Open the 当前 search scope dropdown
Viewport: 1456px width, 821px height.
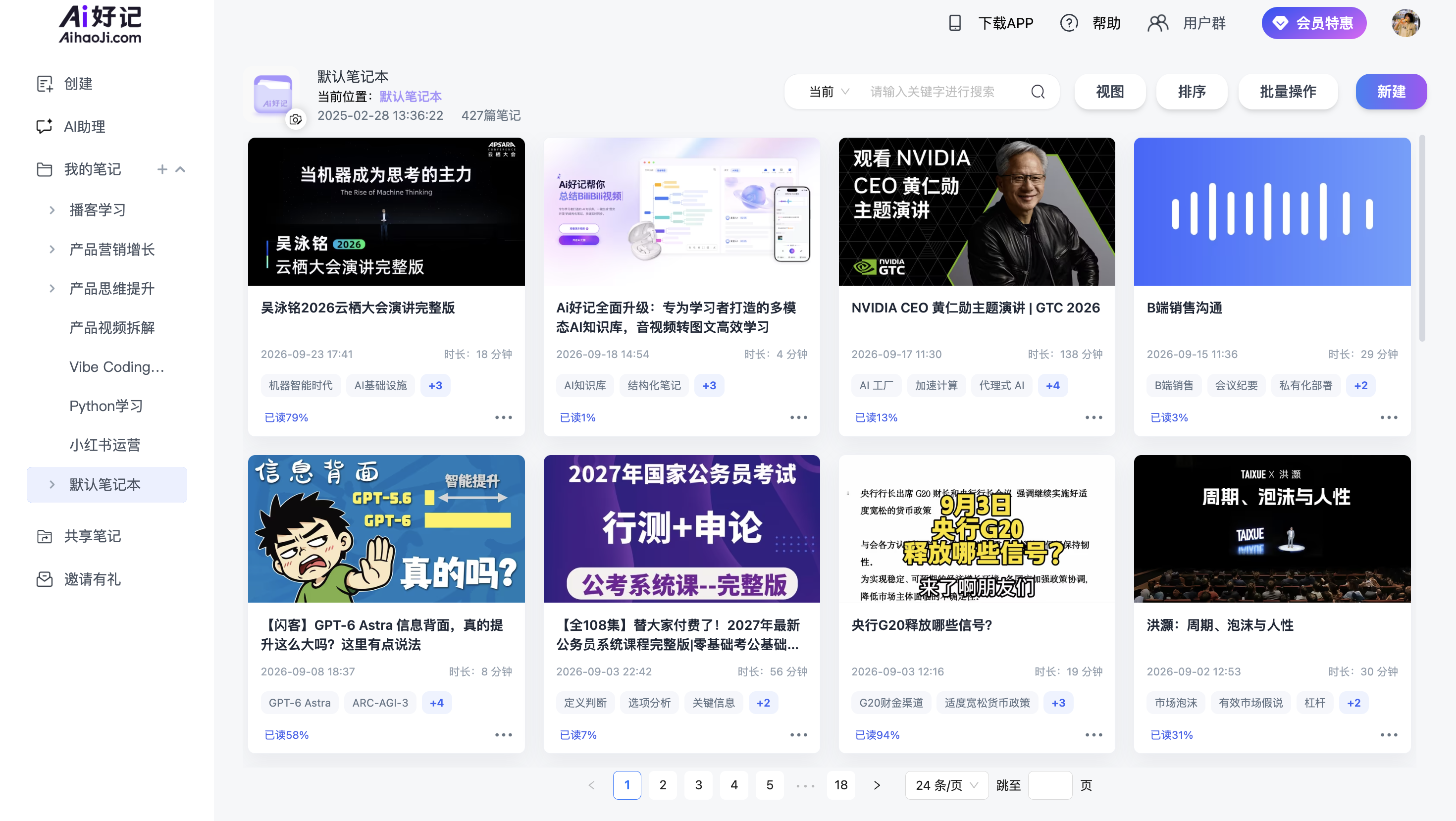[829, 92]
